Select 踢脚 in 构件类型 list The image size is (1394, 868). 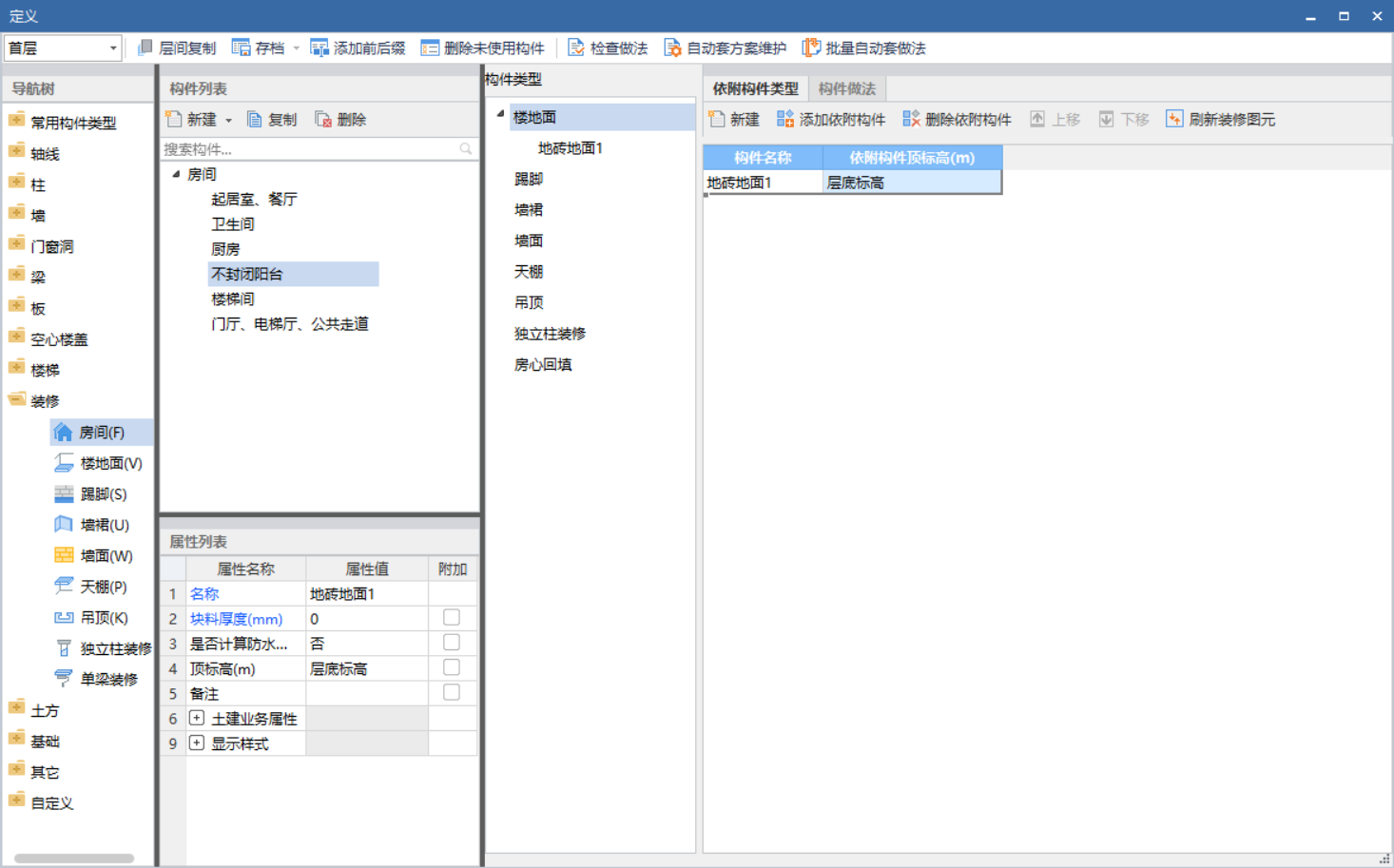click(x=529, y=179)
